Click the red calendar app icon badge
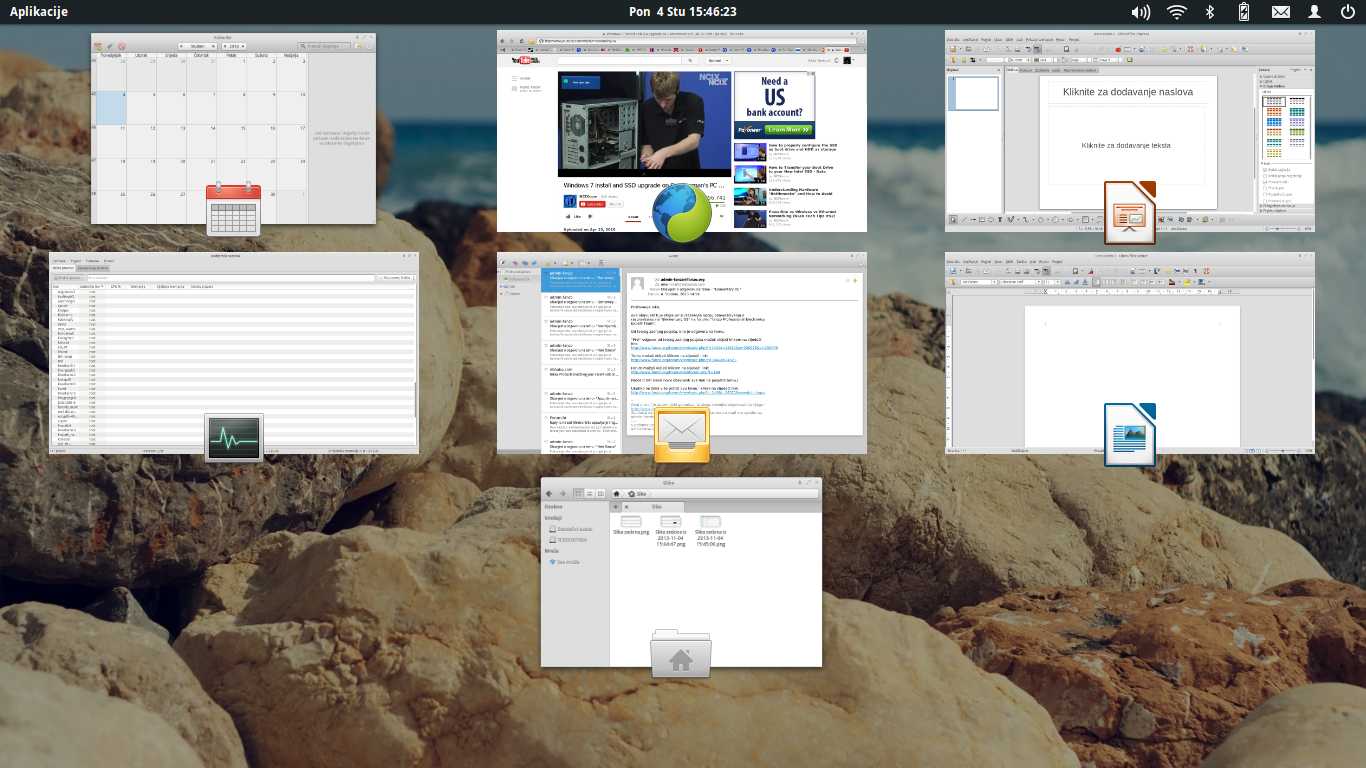Viewport: 1366px width, 768px height. 233,209
